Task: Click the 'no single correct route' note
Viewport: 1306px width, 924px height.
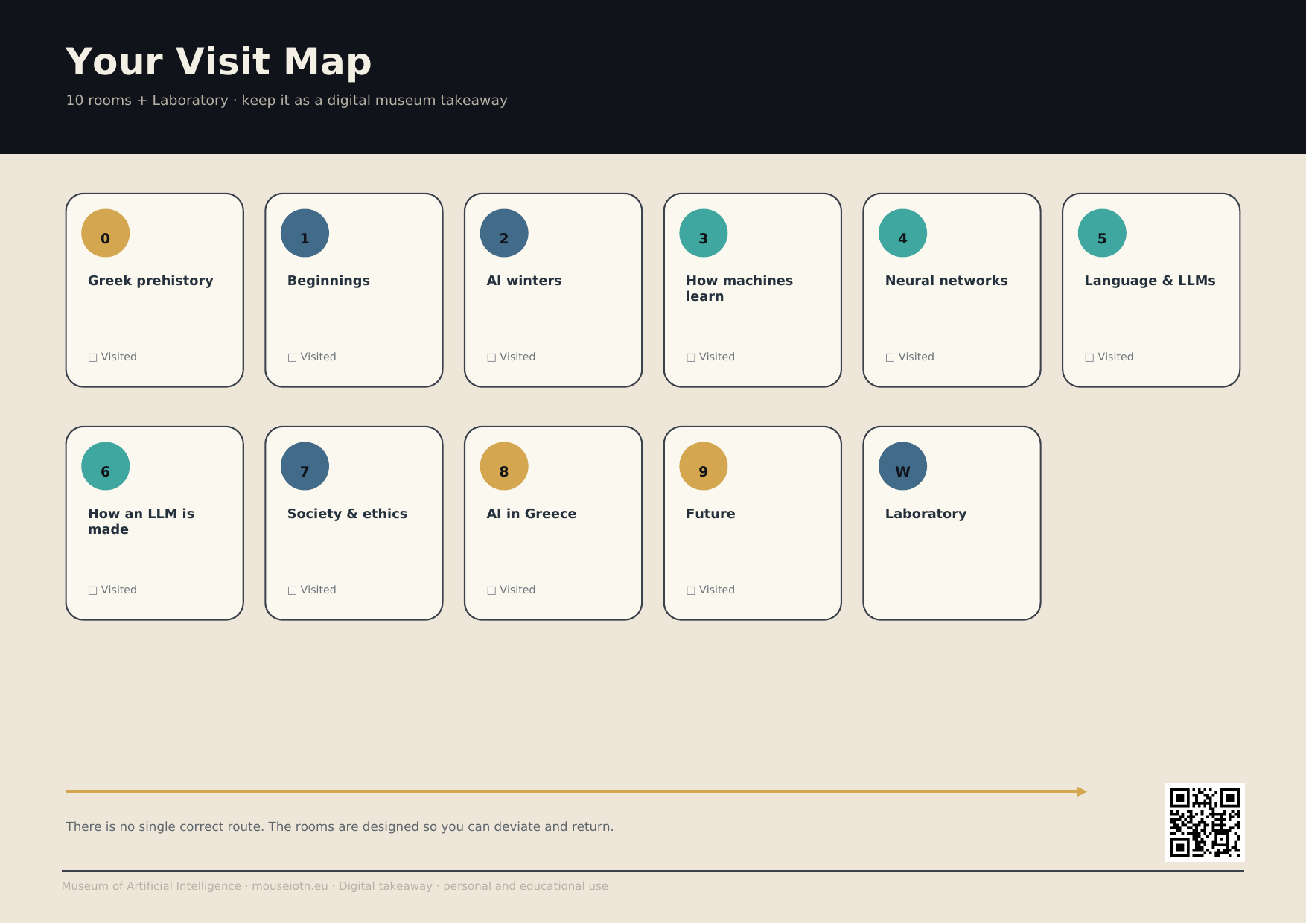Action: [340, 826]
